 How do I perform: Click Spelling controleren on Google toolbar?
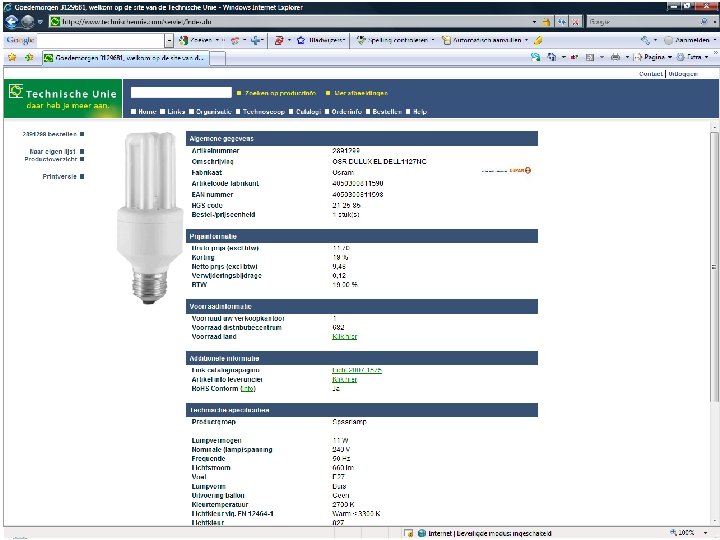(393, 40)
